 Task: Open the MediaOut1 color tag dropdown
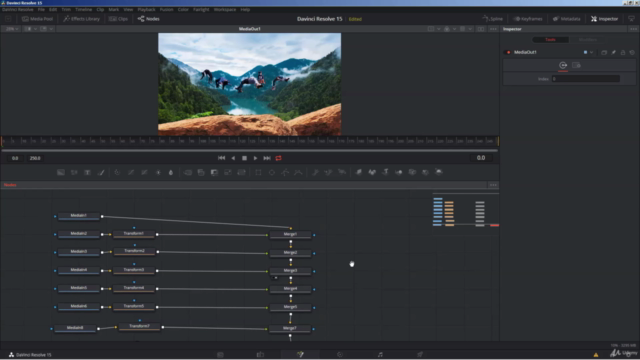(x=588, y=52)
